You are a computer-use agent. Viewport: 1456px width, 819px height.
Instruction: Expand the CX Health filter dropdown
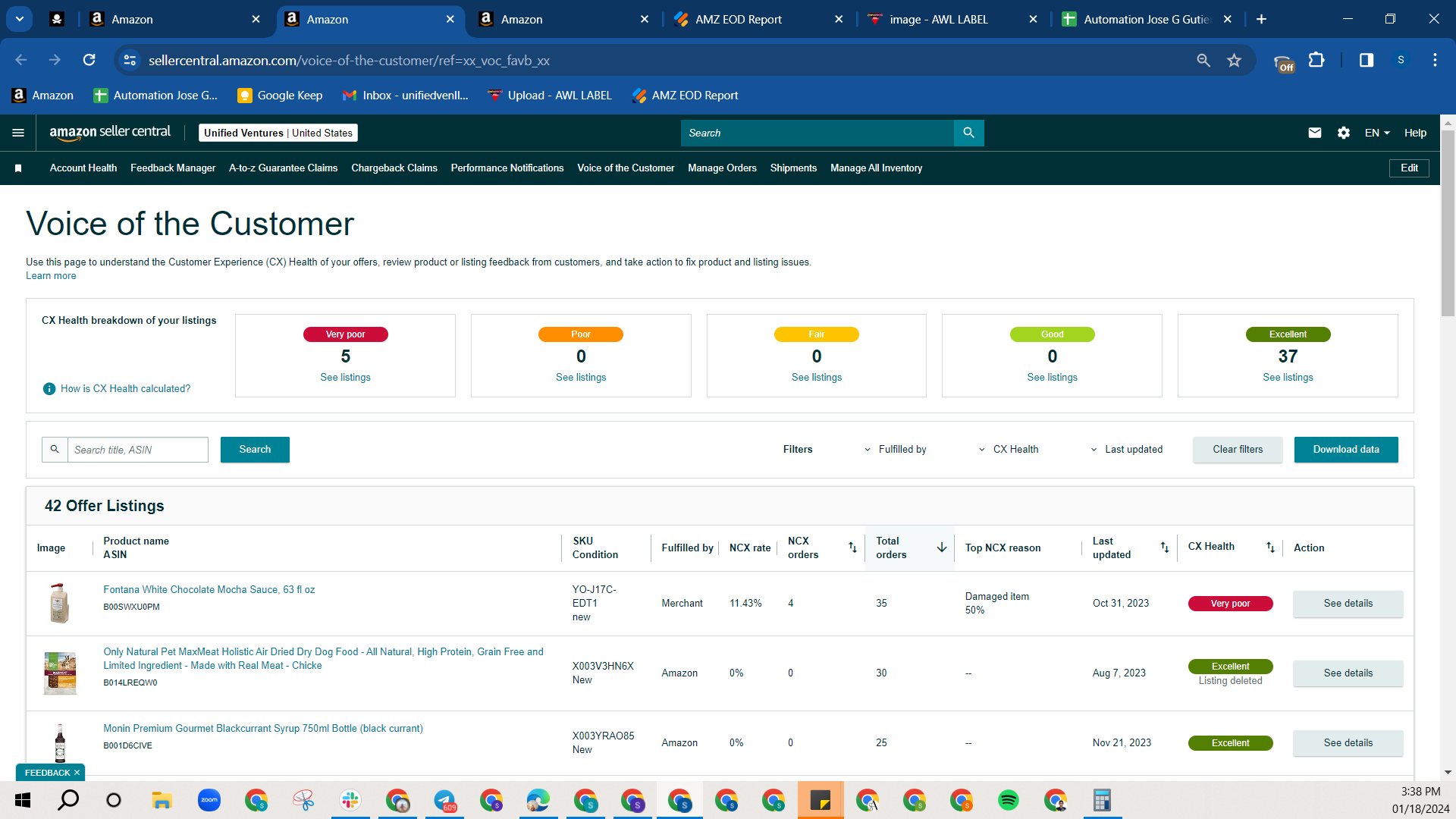click(1009, 450)
